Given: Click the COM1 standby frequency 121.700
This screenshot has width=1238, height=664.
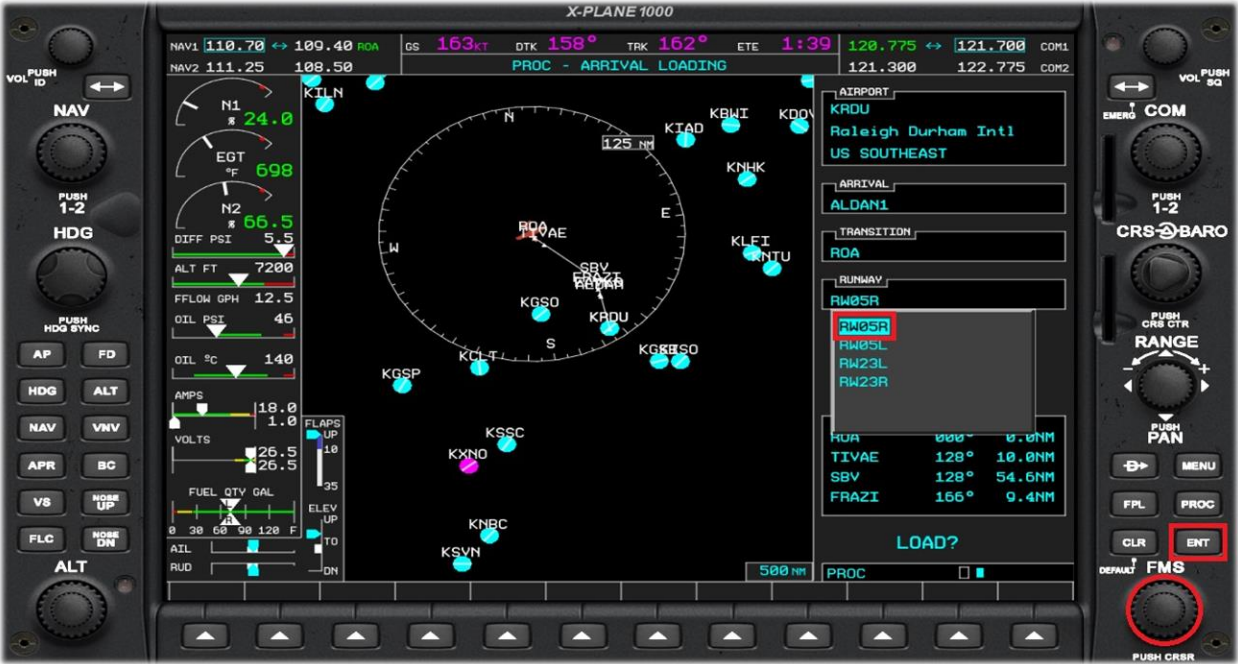Looking at the screenshot, I should (x=990, y=46).
